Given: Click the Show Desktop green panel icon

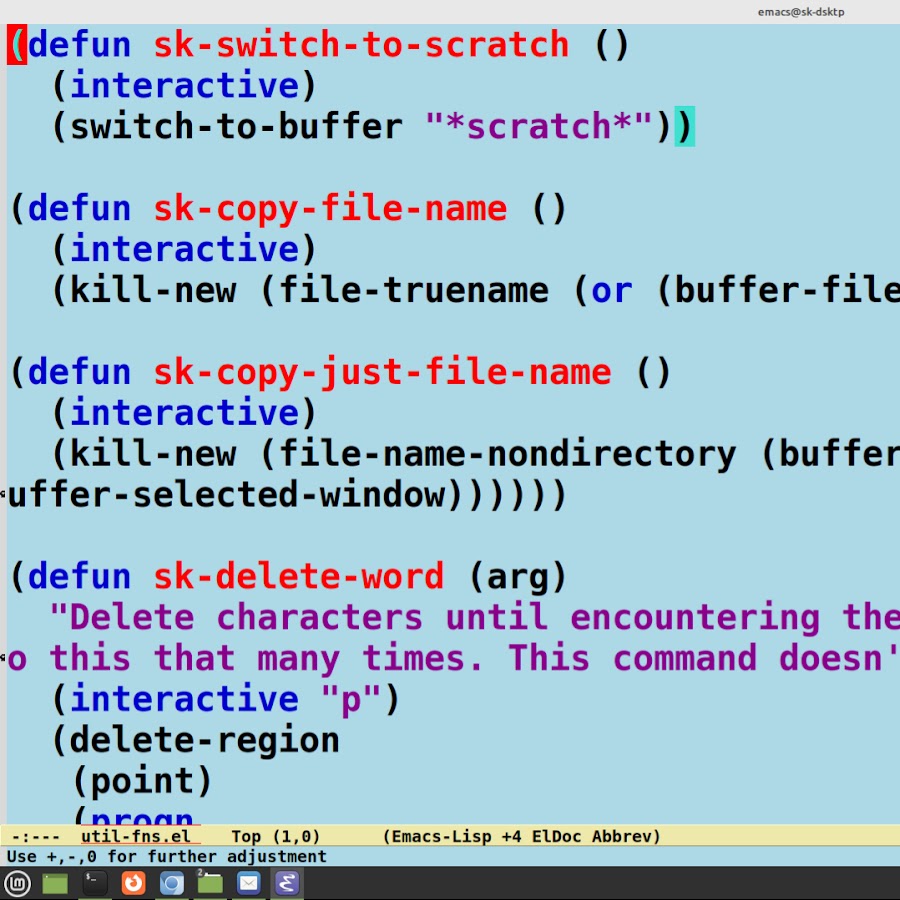Looking at the screenshot, I should [55, 883].
